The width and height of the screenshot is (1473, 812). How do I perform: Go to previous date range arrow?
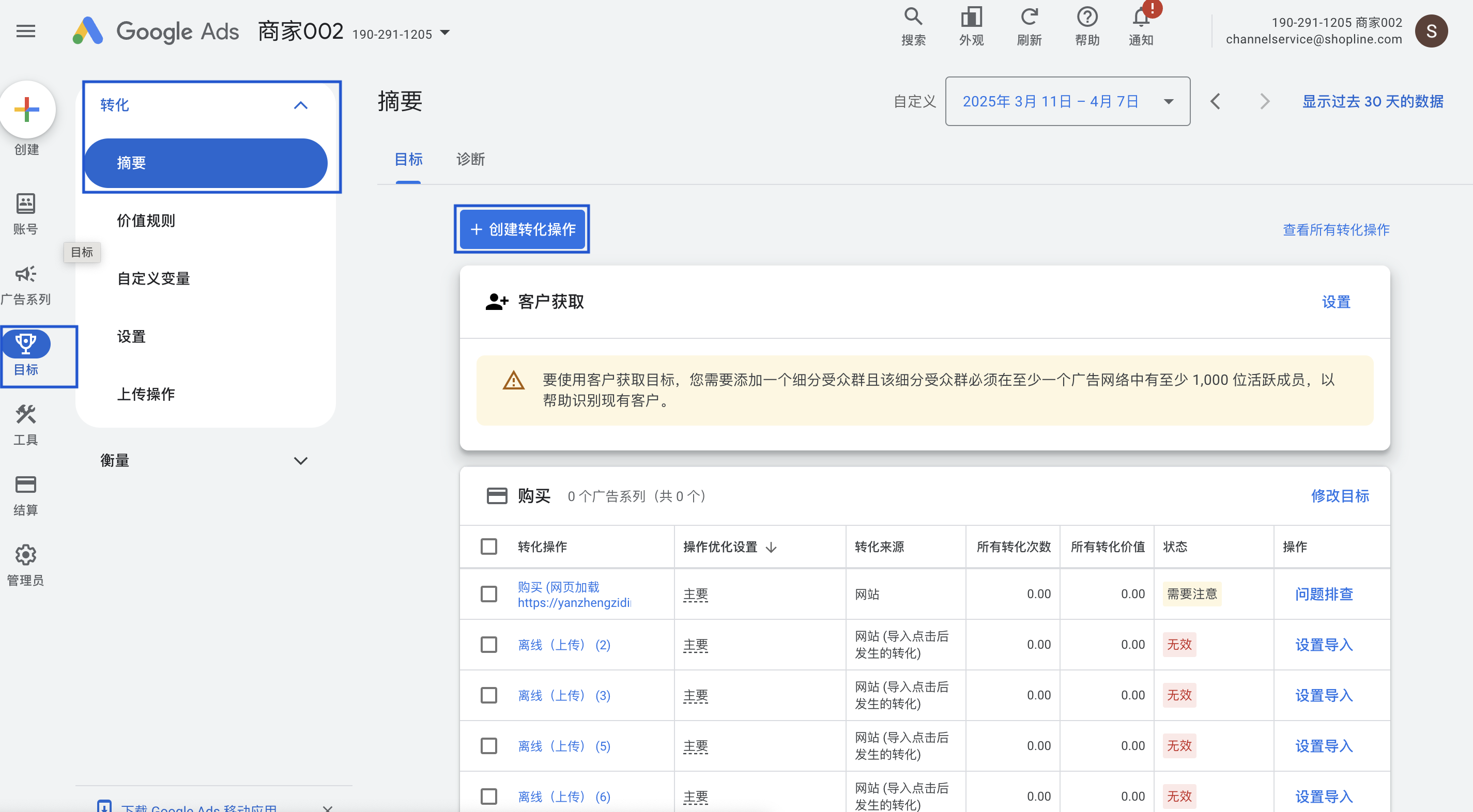point(1216,101)
